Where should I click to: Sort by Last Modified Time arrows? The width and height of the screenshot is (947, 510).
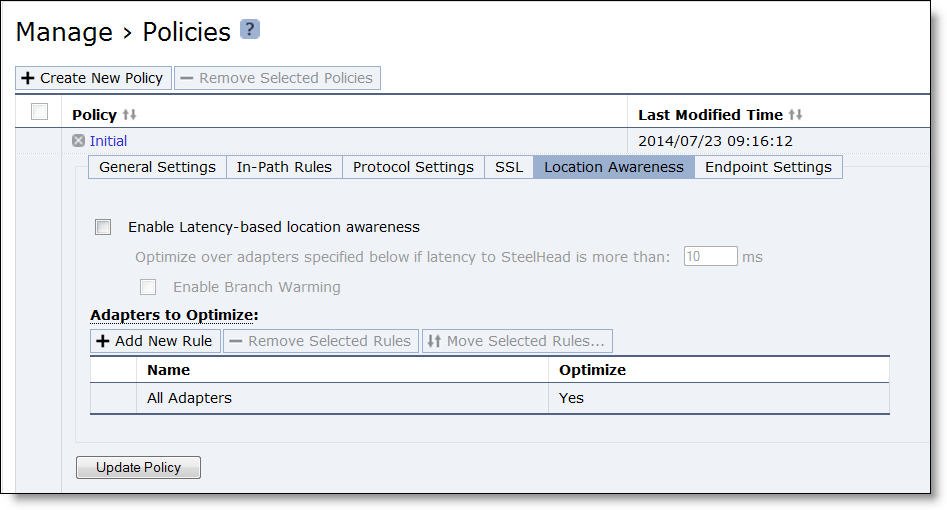pos(795,114)
